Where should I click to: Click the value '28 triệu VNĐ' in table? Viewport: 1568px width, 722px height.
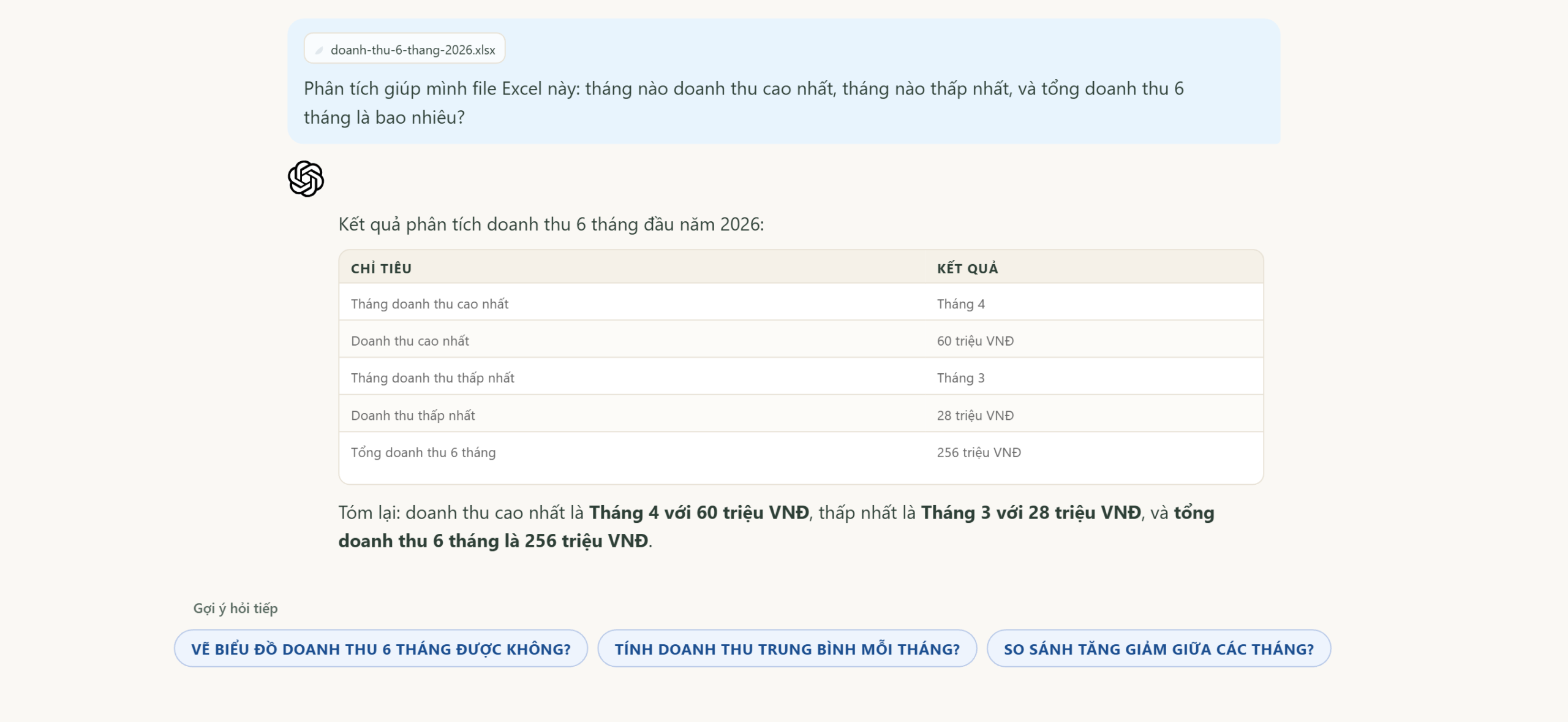pos(975,416)
